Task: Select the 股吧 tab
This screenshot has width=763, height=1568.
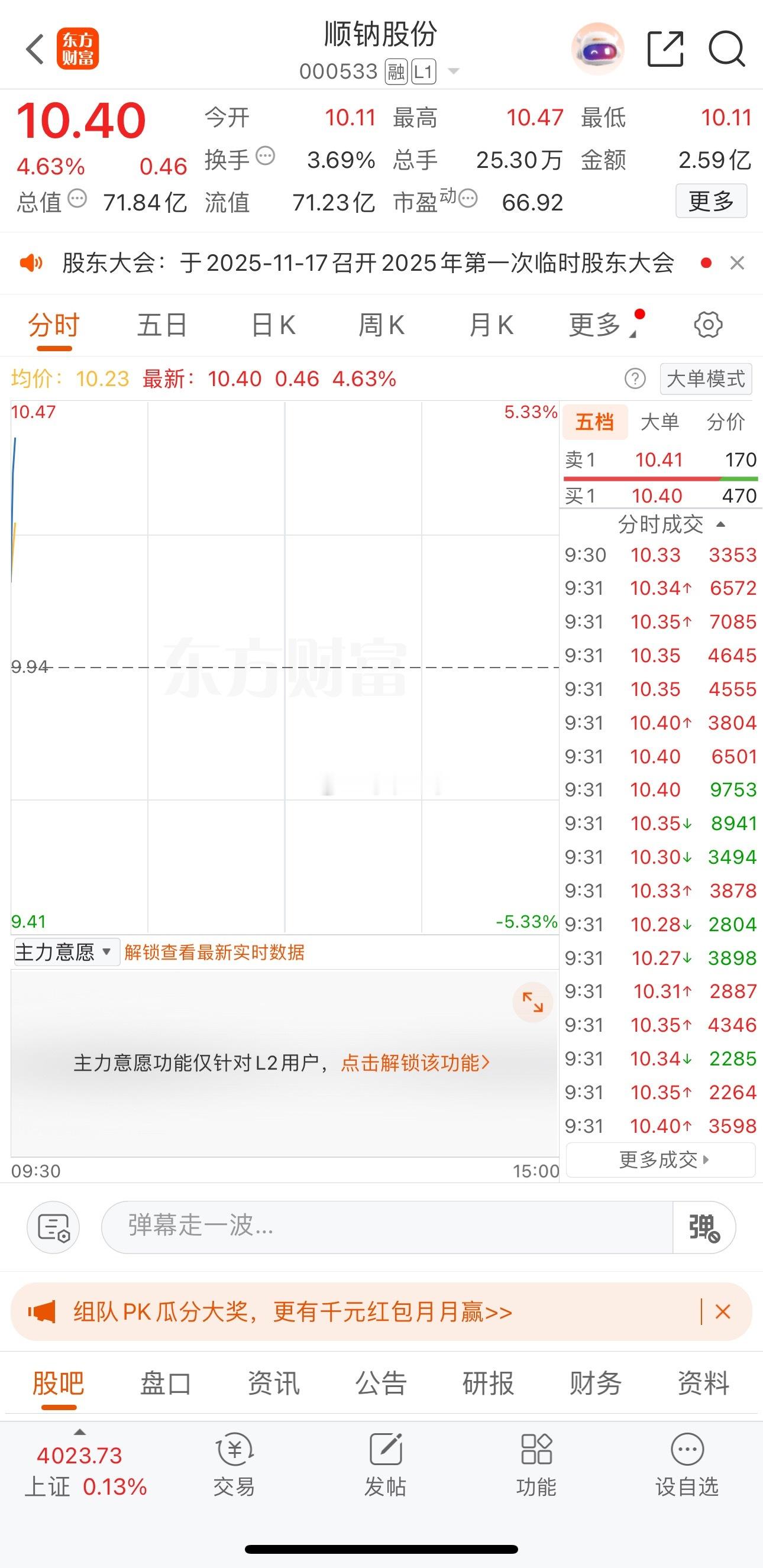Action: tap(59, 1383)
